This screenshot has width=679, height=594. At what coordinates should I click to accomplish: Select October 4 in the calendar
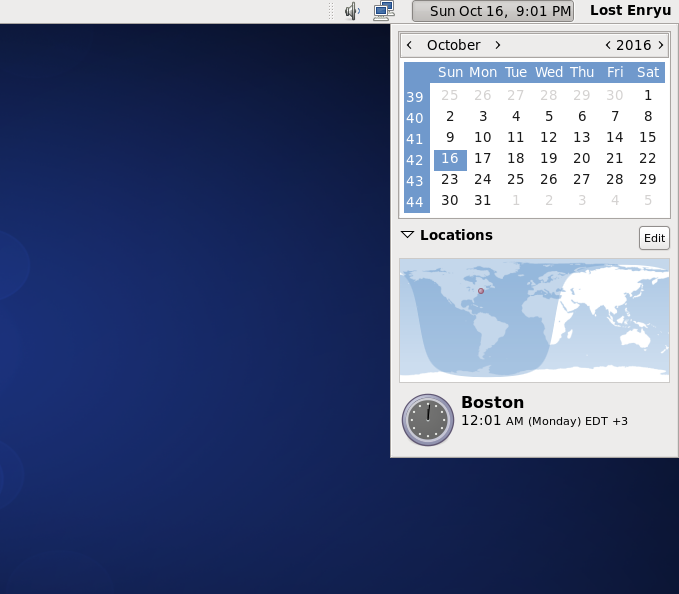(x=516, y=116)
